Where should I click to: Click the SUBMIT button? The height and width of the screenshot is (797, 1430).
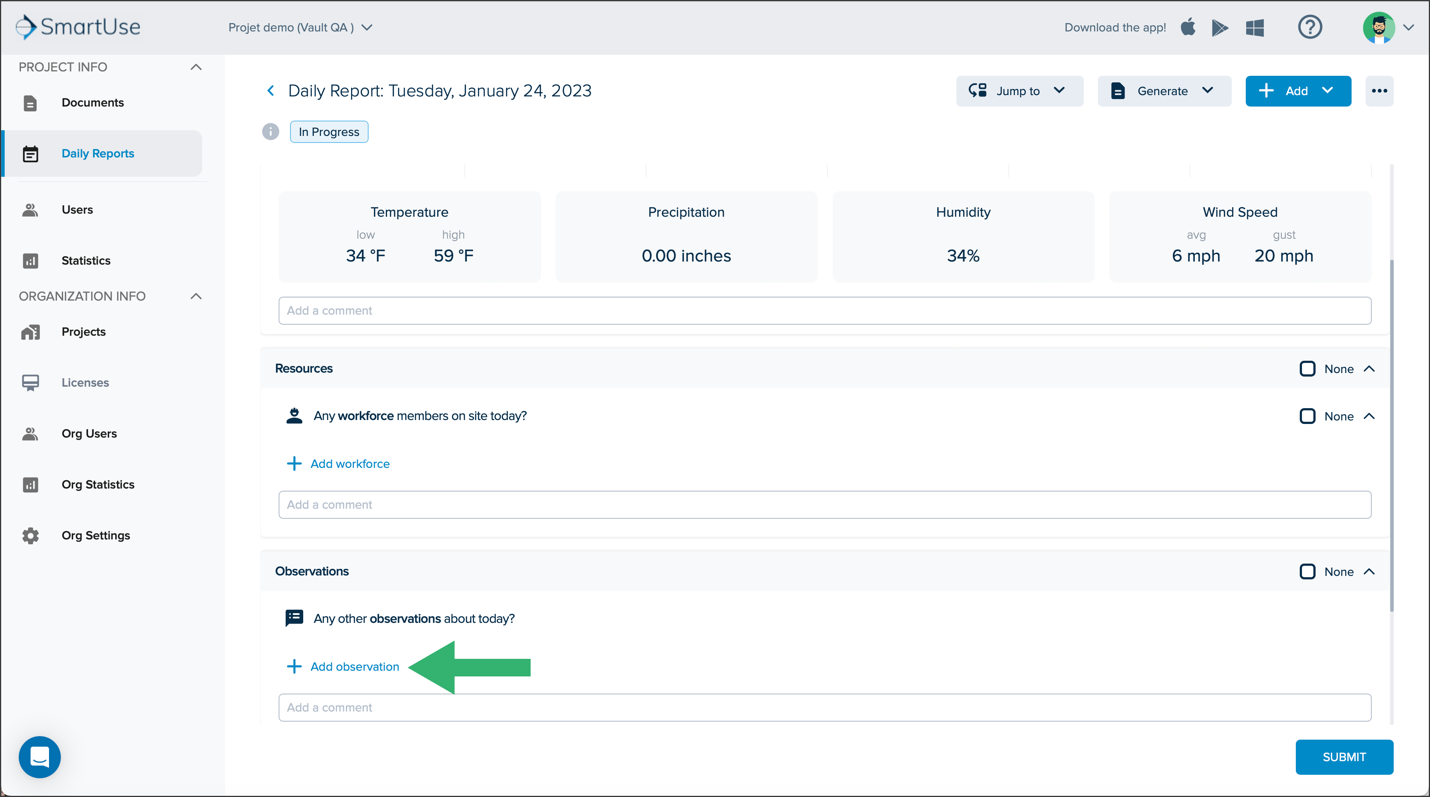click(1344, 757)
